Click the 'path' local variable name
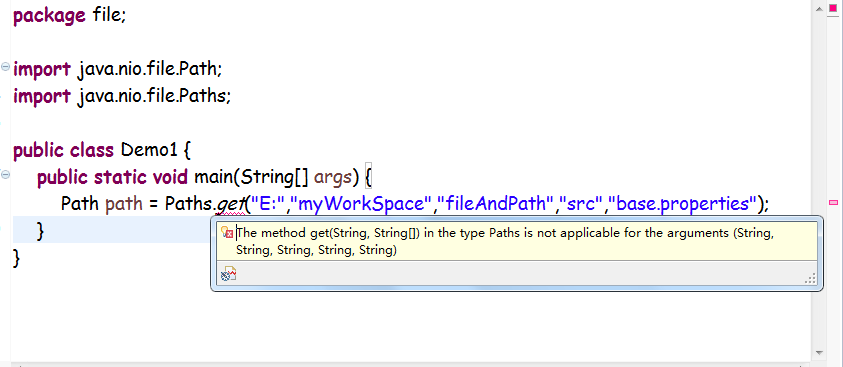 coord(124,204)
